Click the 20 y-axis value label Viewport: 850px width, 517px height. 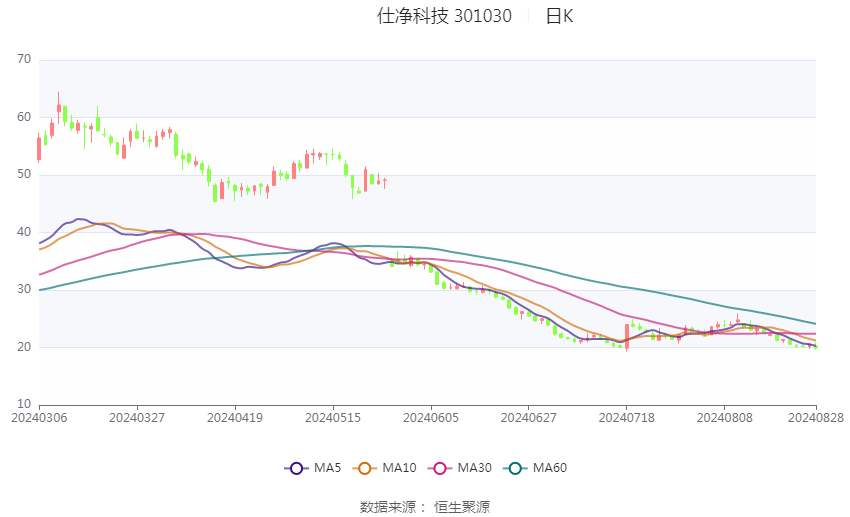(24, 347)
